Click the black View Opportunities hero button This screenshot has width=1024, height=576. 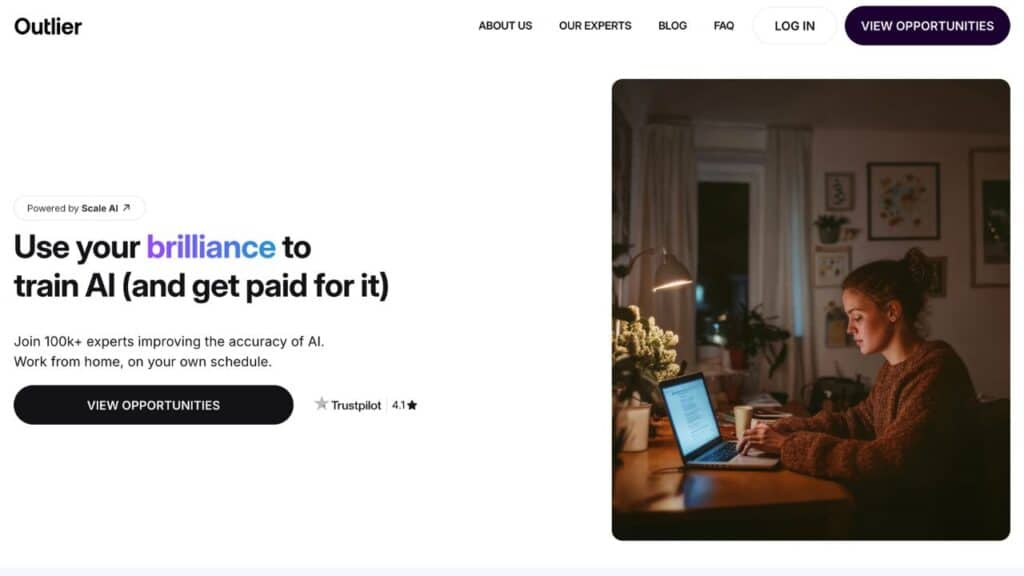tap(153, 405)
